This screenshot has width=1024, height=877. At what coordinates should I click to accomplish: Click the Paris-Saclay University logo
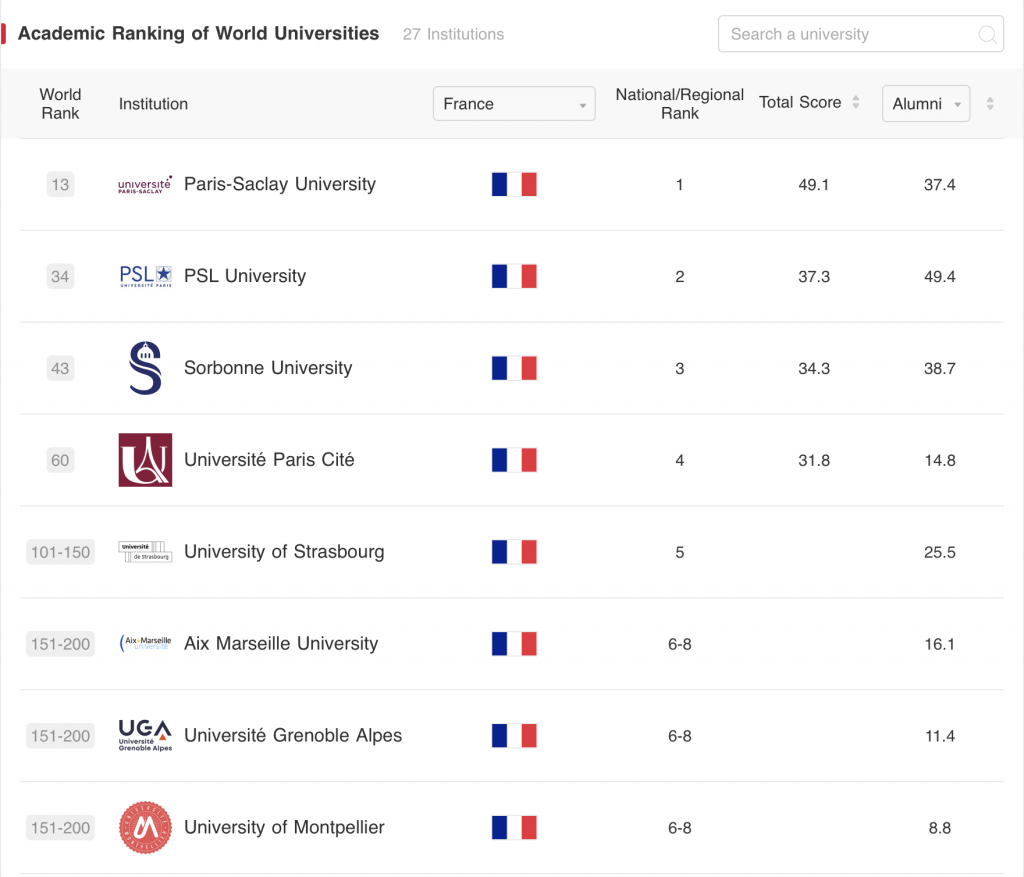[145, 185]
